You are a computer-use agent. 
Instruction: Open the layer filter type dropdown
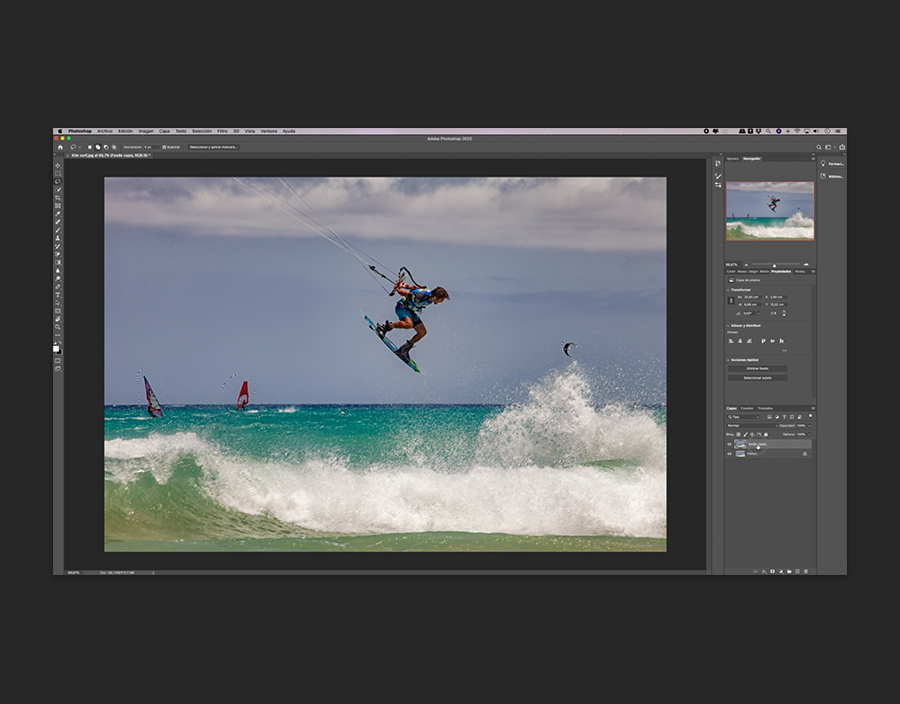[745, 417]
